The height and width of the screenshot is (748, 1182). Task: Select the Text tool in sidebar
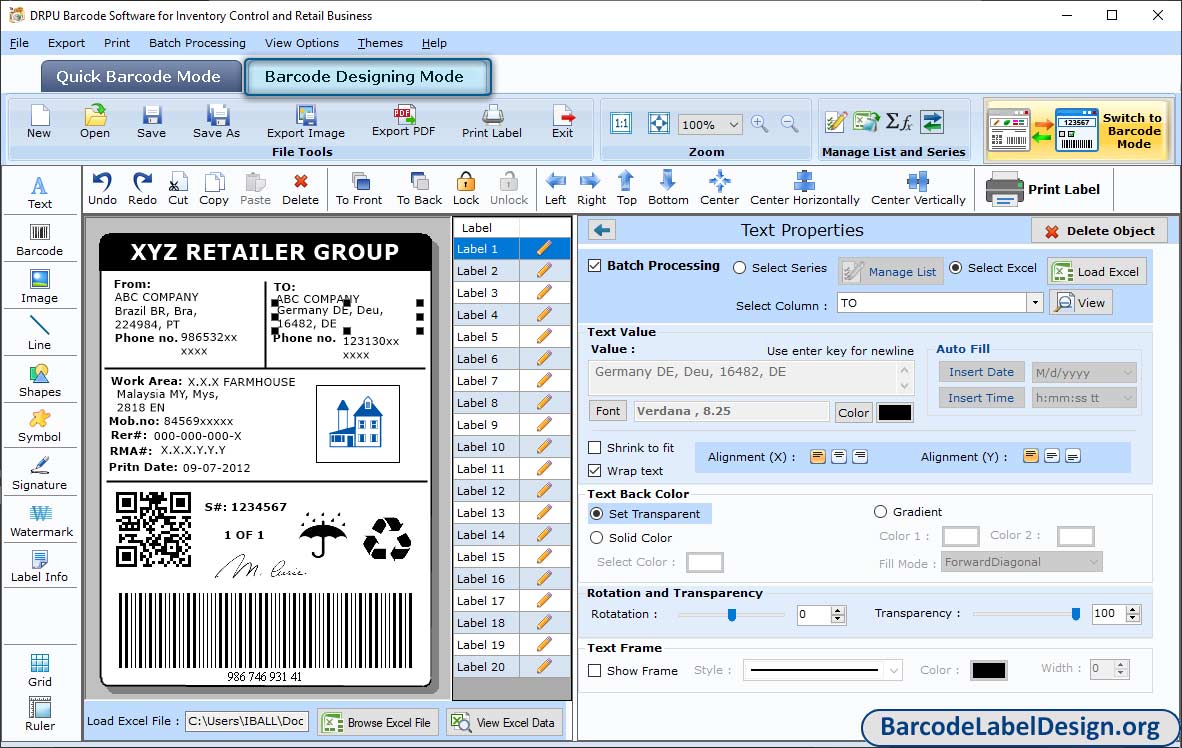pyautogui.click(x=39, y=192)
